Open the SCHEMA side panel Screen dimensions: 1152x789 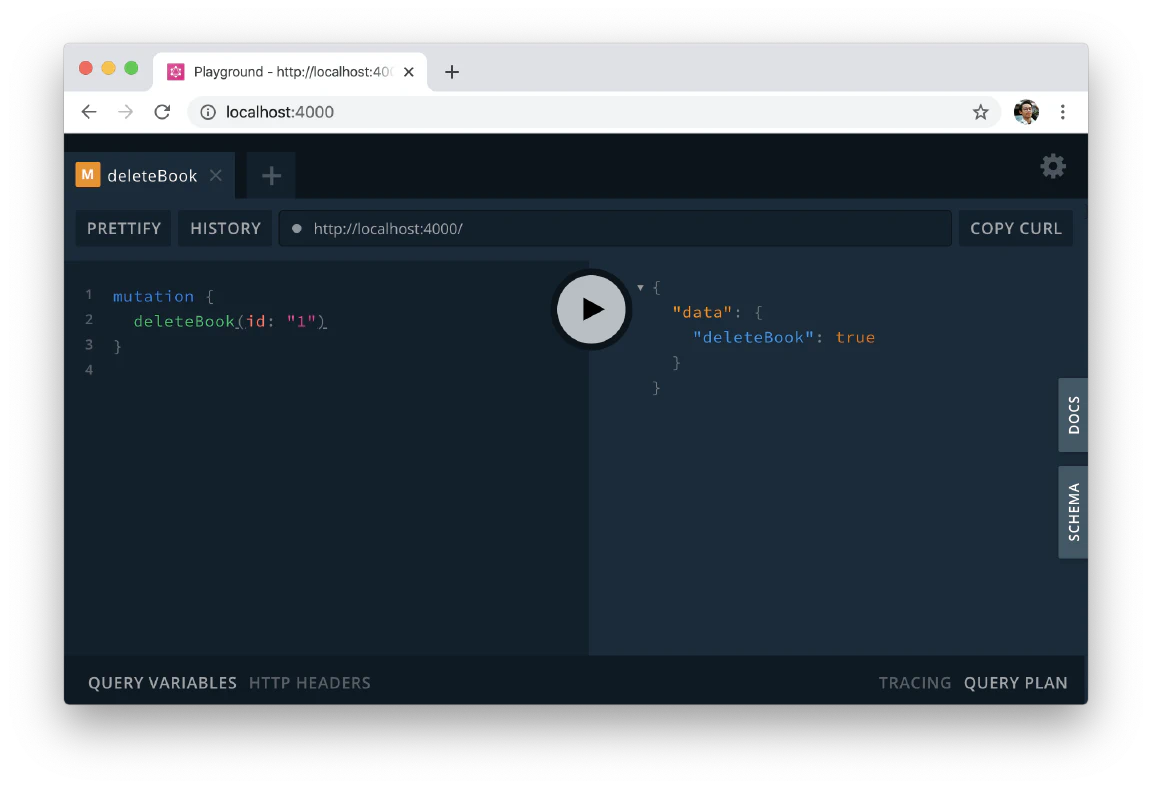(x=1073, y=512)
